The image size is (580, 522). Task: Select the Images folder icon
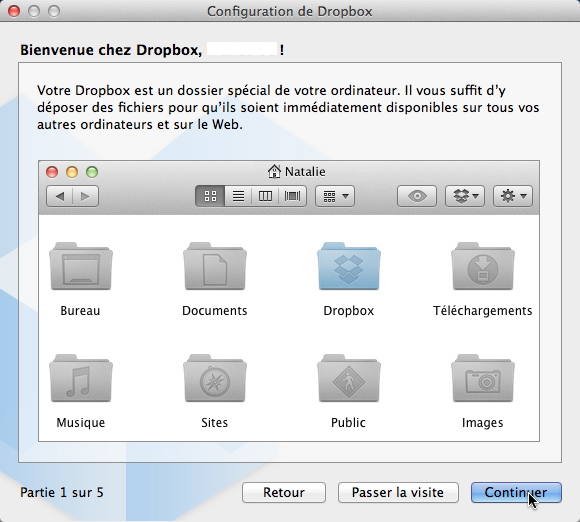click(483, 378)
